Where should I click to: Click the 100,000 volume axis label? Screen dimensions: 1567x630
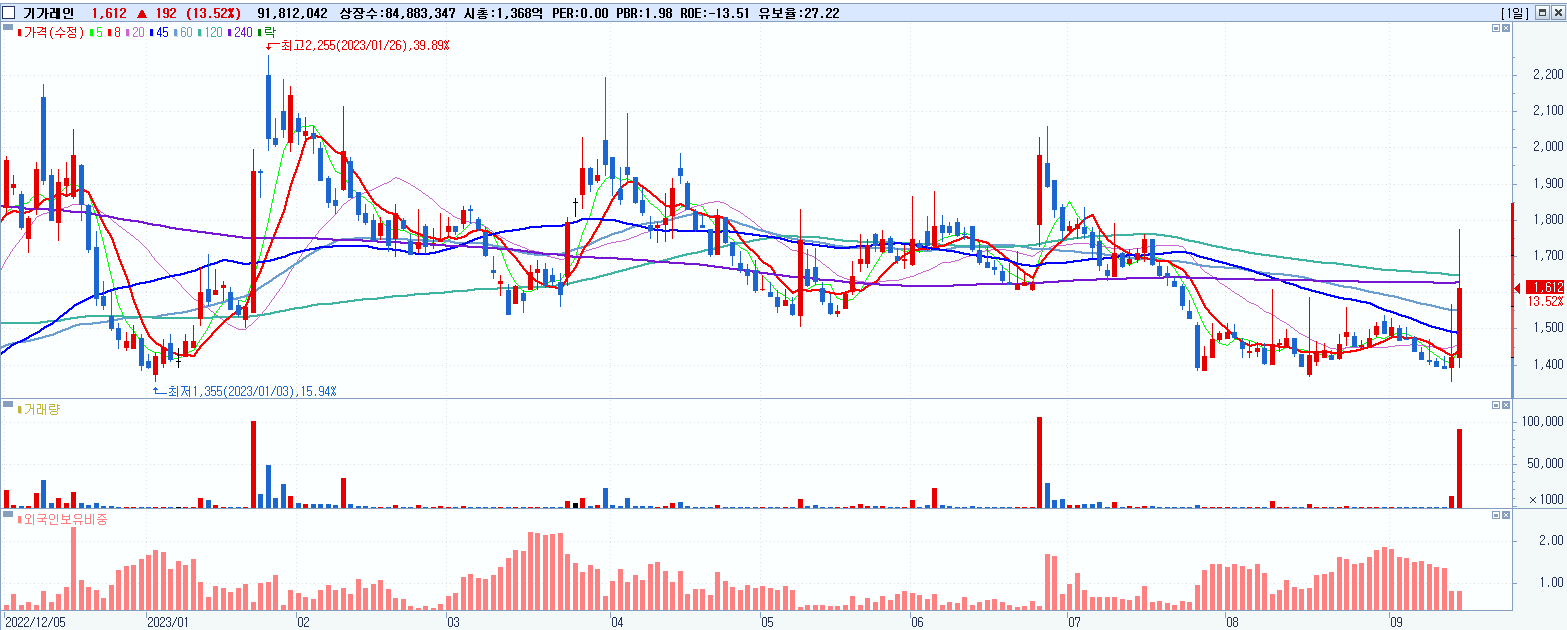click(1543, 422)
